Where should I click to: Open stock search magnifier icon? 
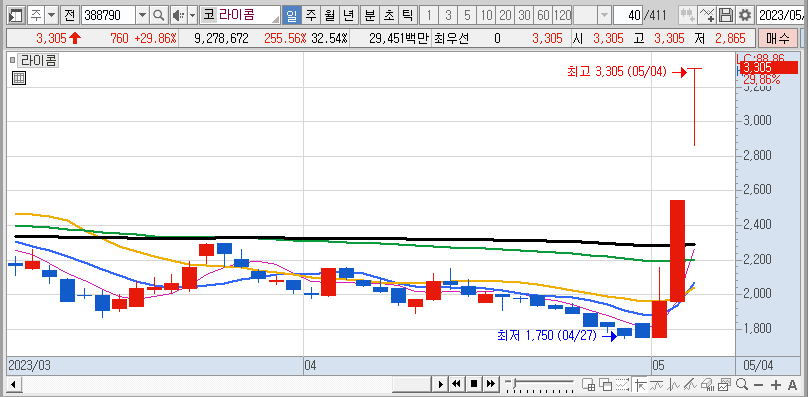(x=159, y=15)
